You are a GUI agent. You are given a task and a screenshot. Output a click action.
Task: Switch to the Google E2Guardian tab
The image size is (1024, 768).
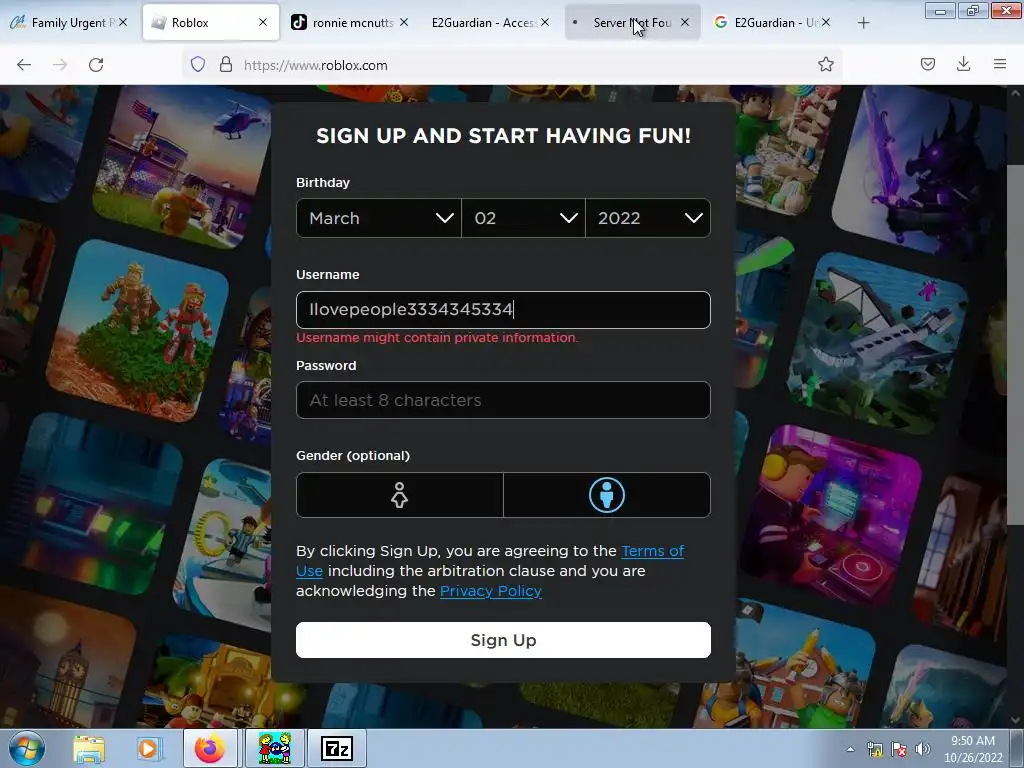(x=773, y=22)
